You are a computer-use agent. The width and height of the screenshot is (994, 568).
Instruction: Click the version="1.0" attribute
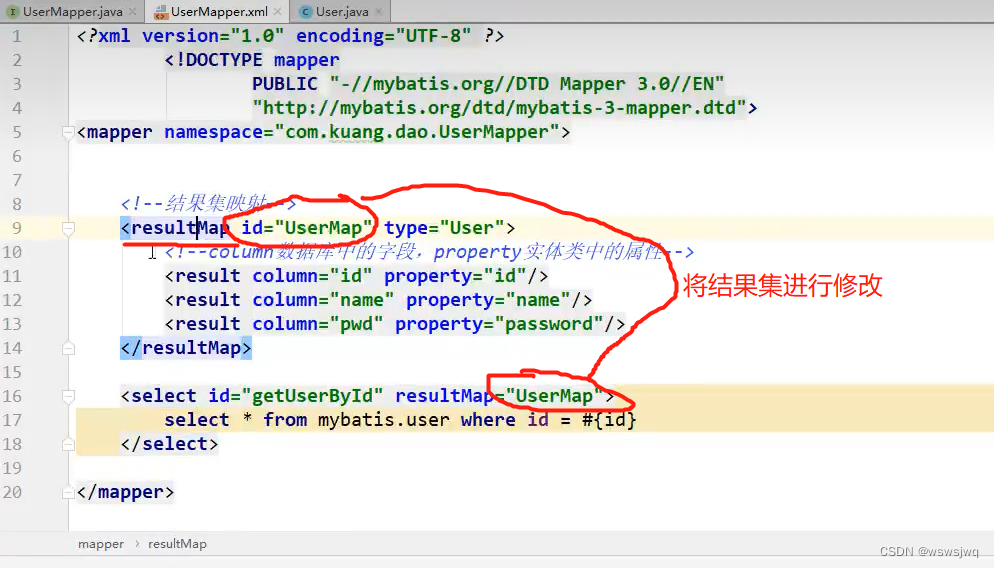pos(212,36)
